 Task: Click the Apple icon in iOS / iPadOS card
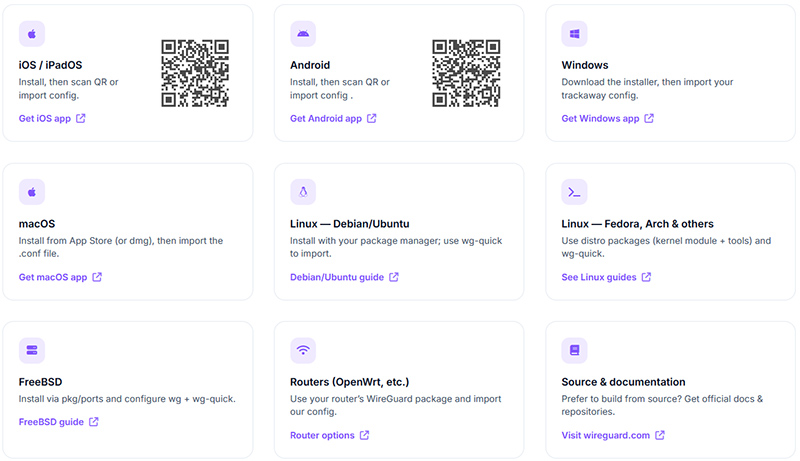tap(32, 34)
